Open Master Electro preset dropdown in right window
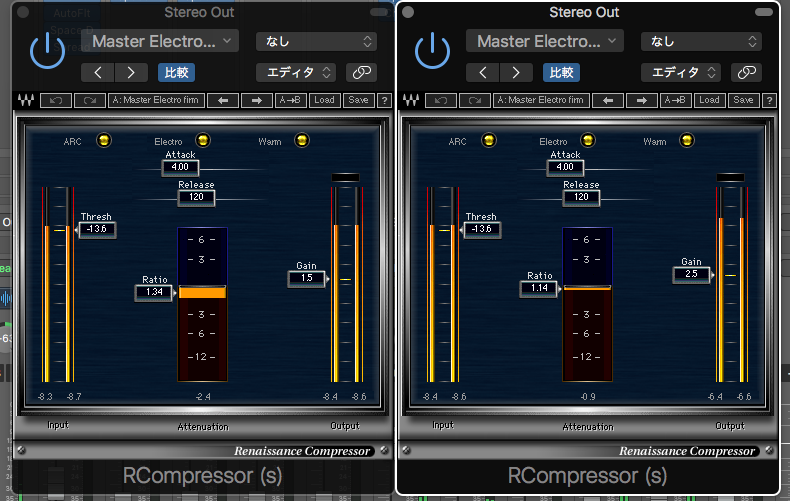Viewport: 790px width, 501px height. click(x=545, y=41)
